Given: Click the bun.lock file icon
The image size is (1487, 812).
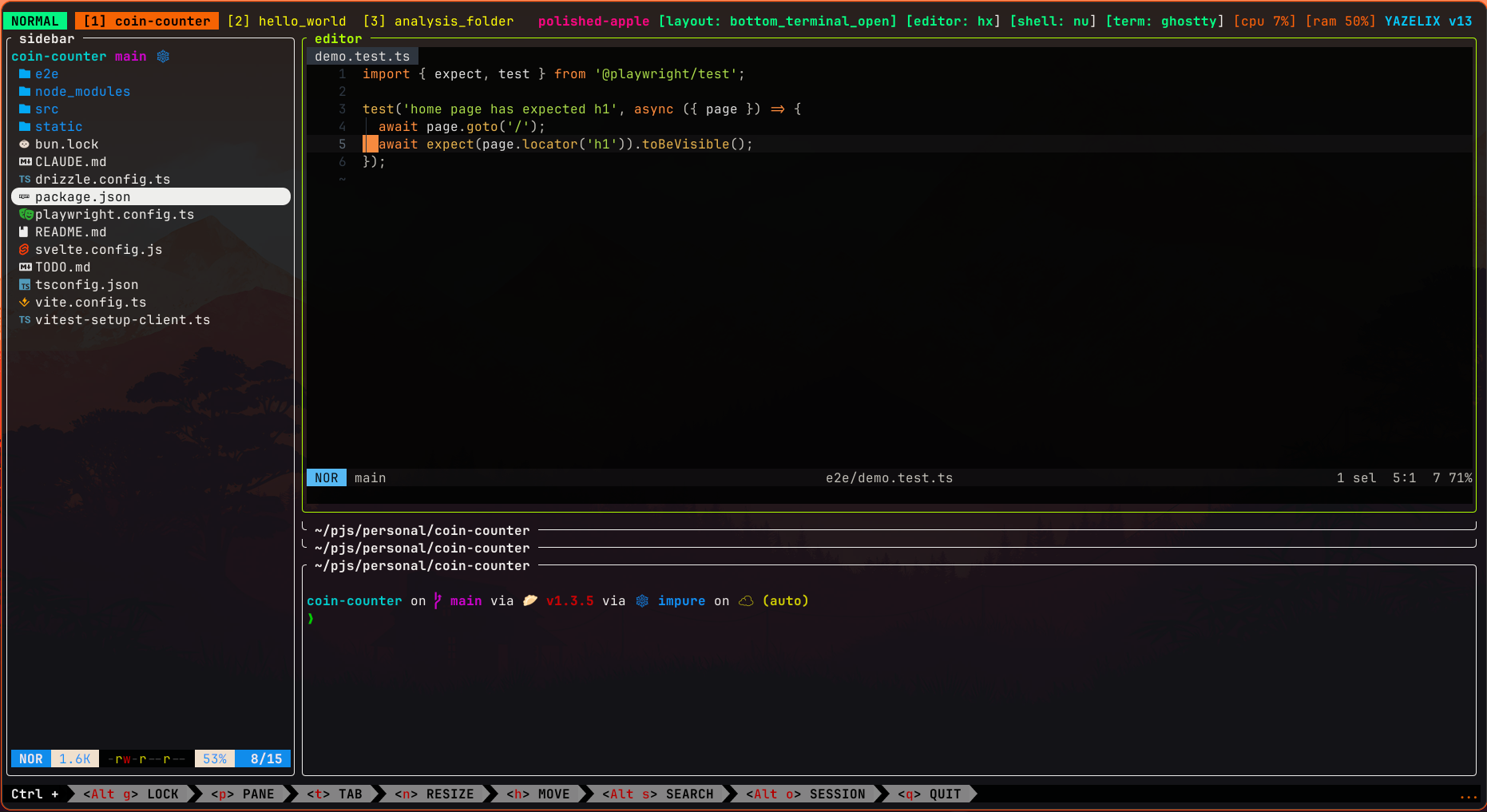Looking at the screenshot, I should pyautogui.click(x=25, y=145).
